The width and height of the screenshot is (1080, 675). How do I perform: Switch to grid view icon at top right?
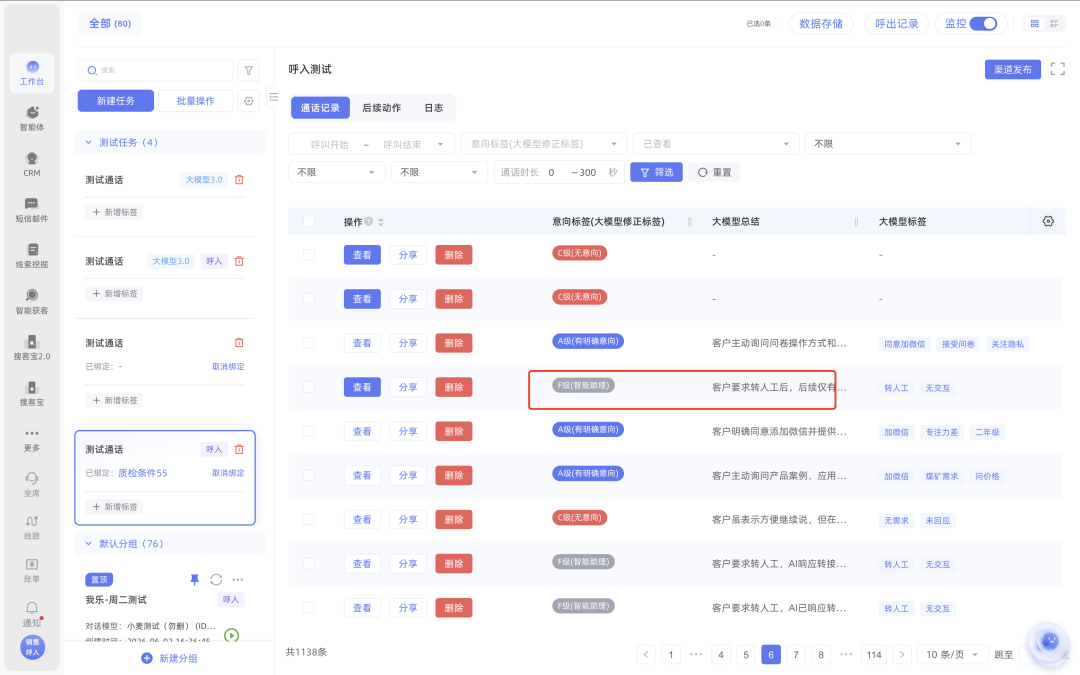pos(1035,23)
